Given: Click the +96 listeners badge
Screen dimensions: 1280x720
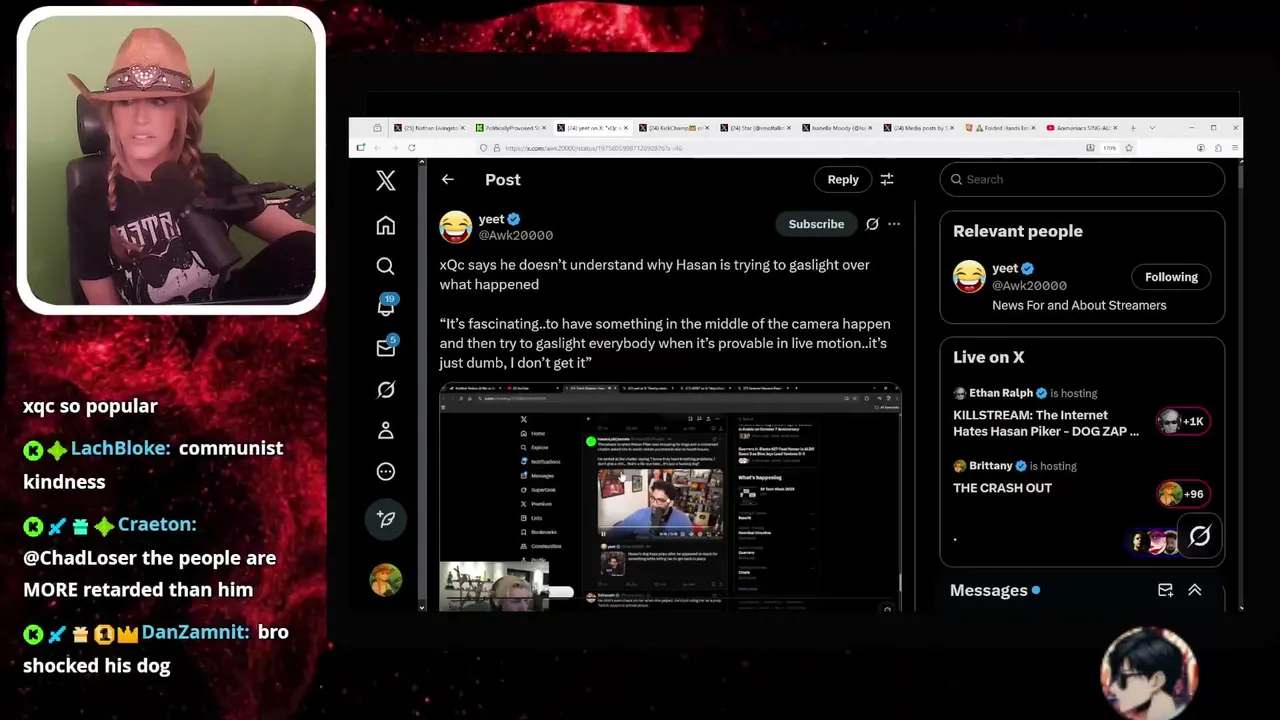Looking at the screenshot, I should tap(1183, 494).
